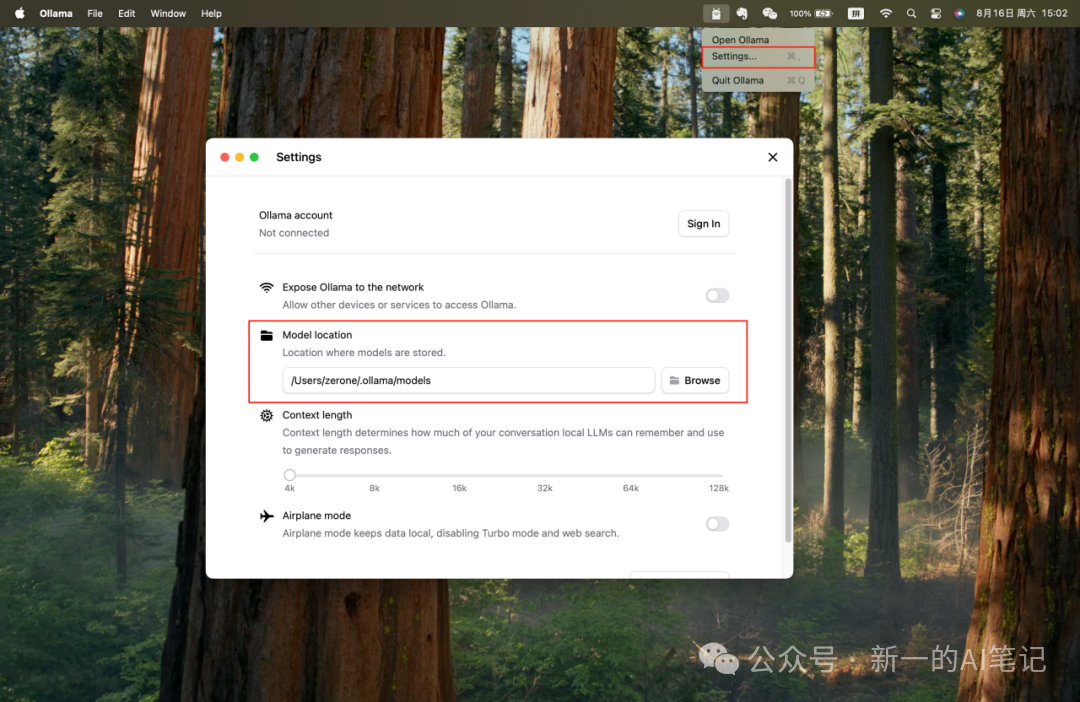Click the input method icon in menu bar
Image resolution: width=1080 pixels, height=702 pixels.
pos(855,13)
